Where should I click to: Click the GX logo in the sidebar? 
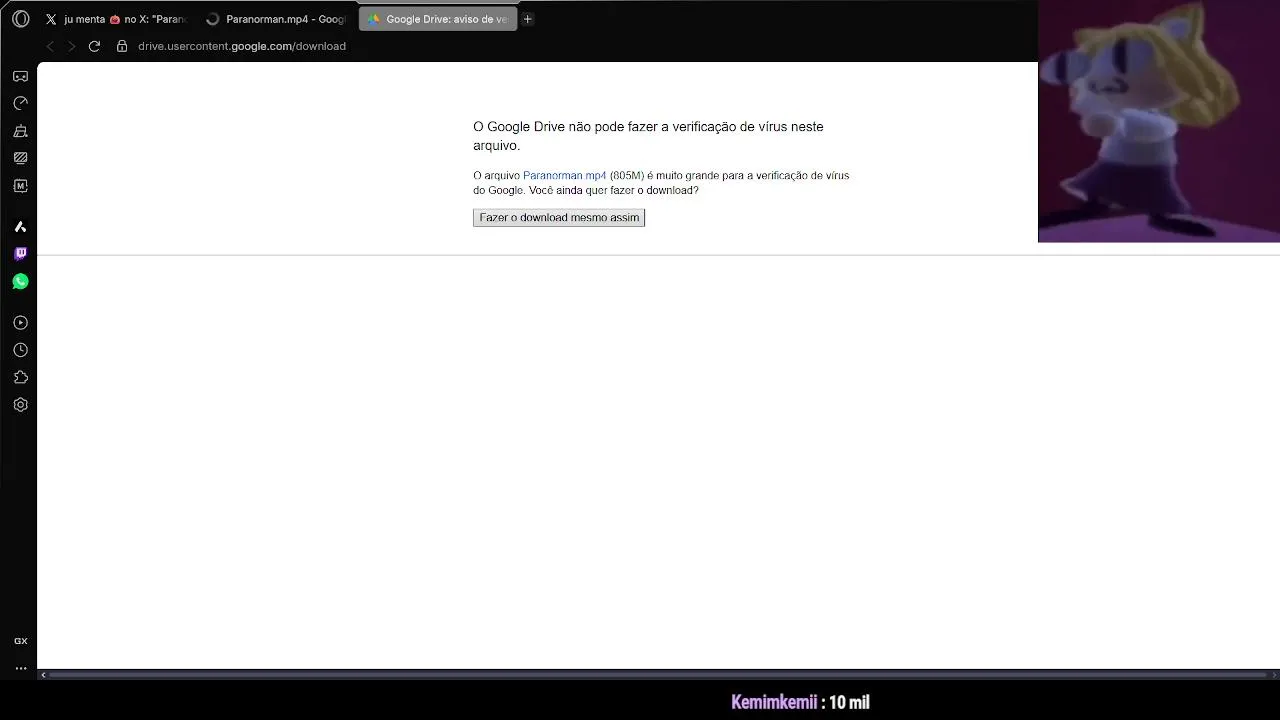coord(20,641)
